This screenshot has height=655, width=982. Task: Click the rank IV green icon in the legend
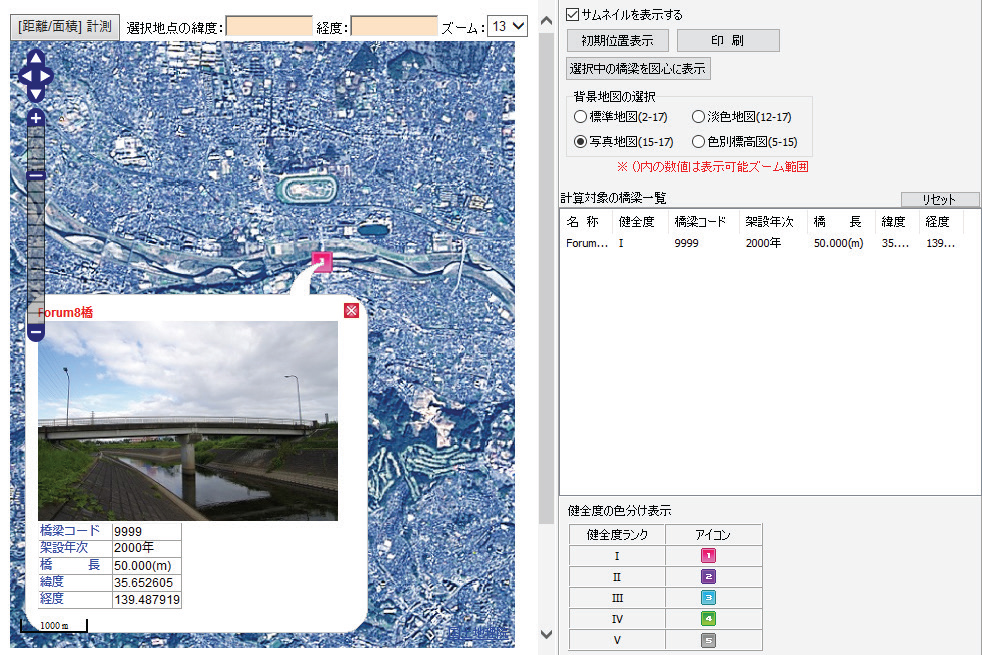pyautogui.click(x=708, y=619)
